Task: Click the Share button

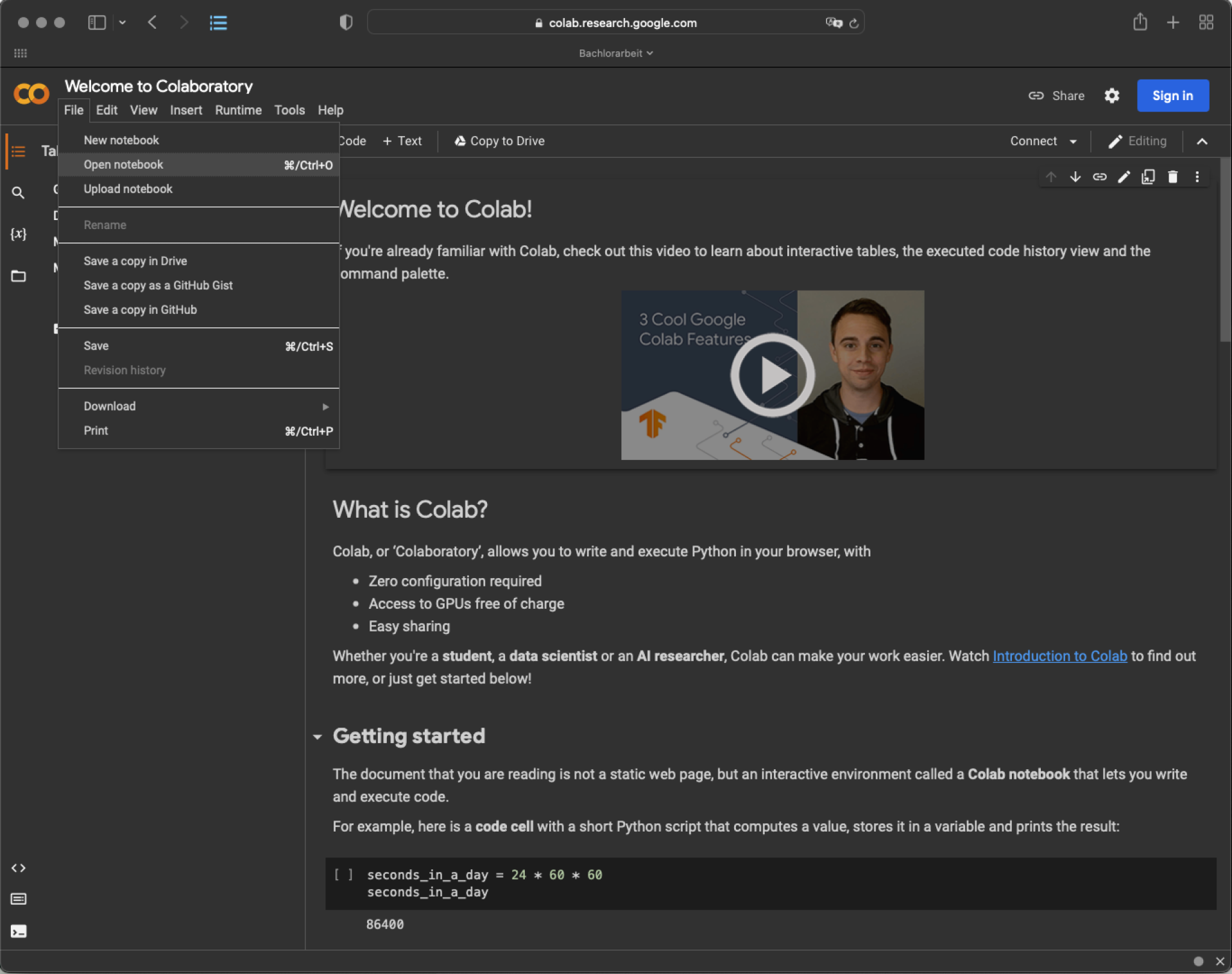Action: click(1056, 96)
